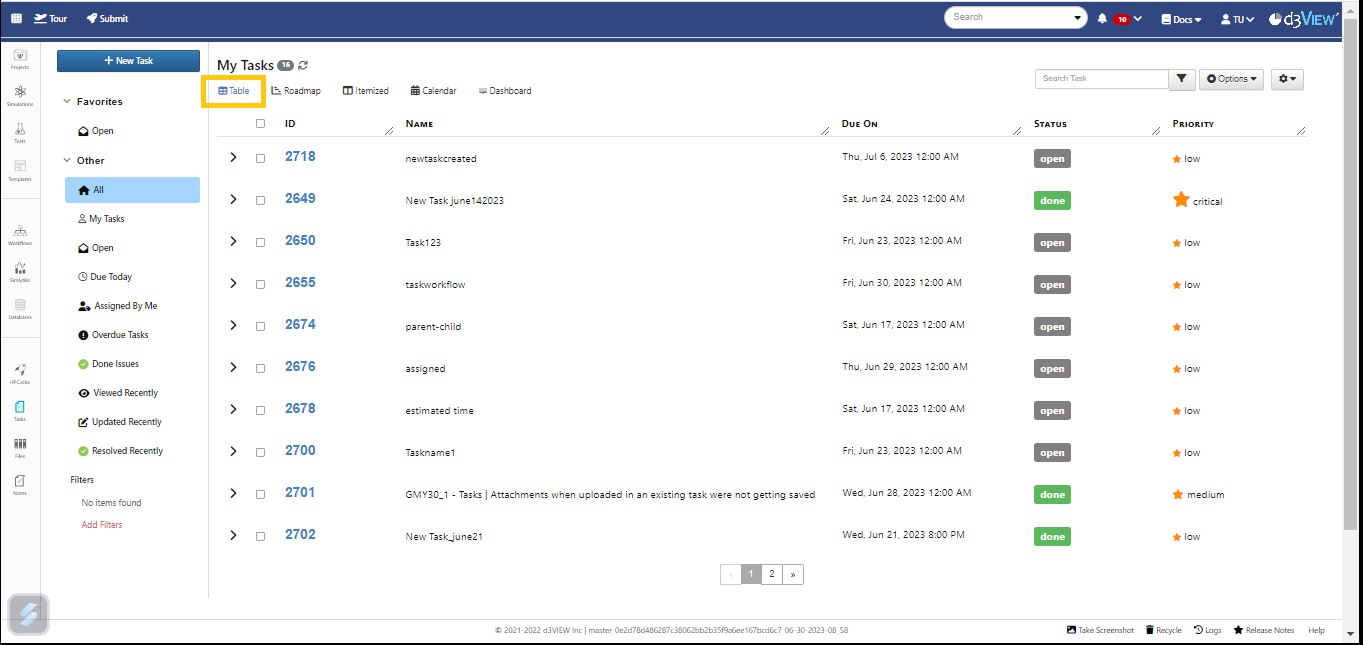1363x645 pixels.
Task: Click the New Task button
Action: point(128,61)
